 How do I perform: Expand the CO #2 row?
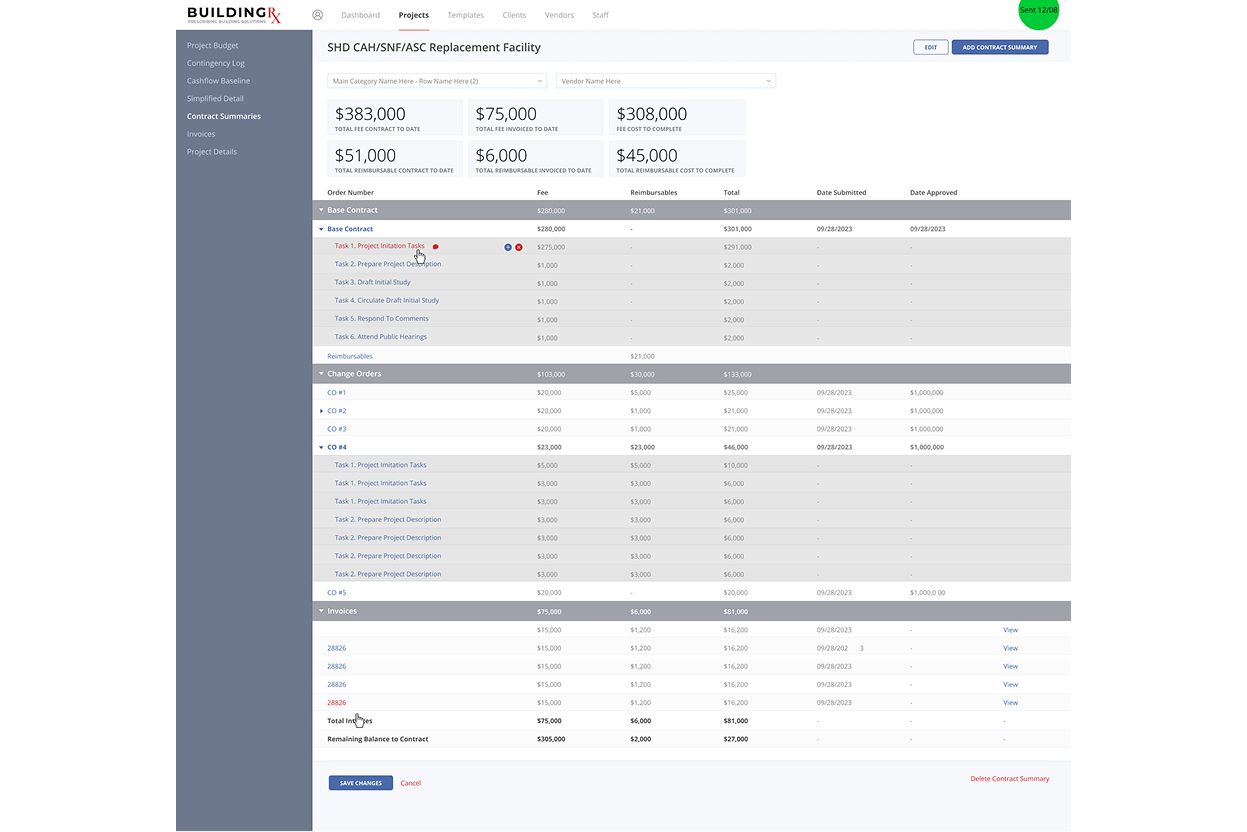pyautogui.click(x=321, y=411)
